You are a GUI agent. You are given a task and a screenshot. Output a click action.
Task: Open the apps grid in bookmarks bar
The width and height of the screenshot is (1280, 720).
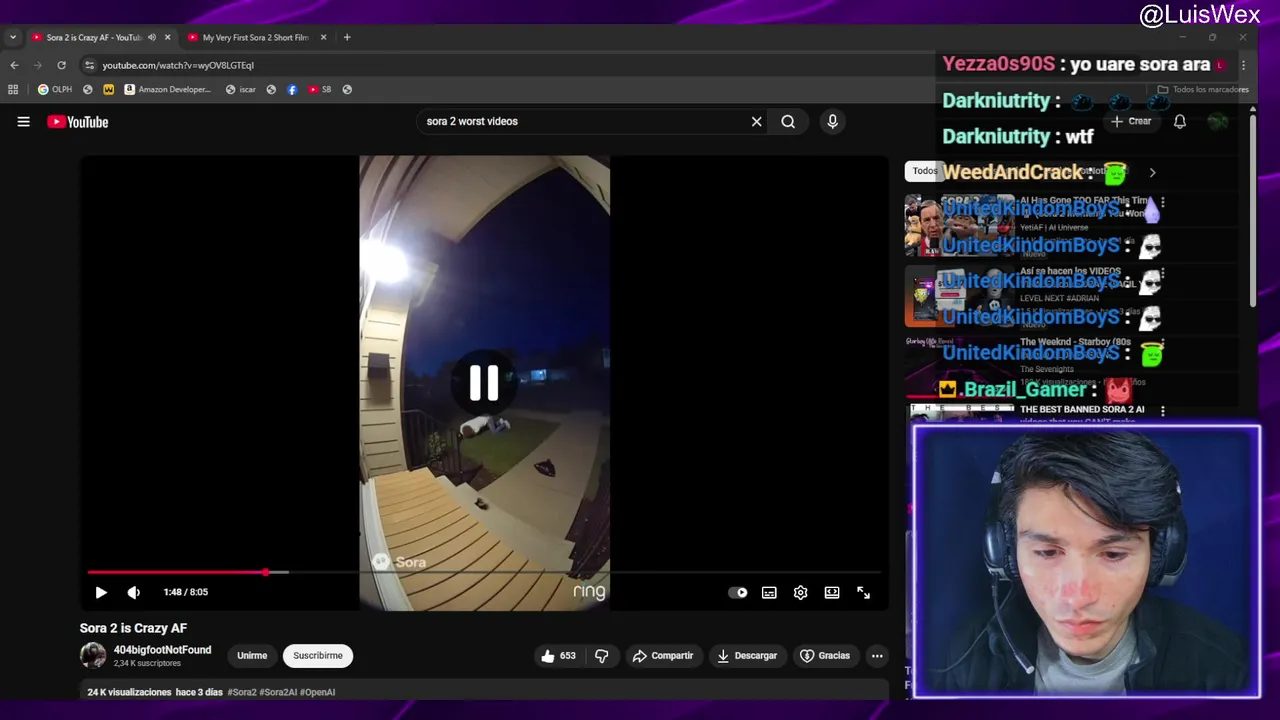tap(13, 89)
